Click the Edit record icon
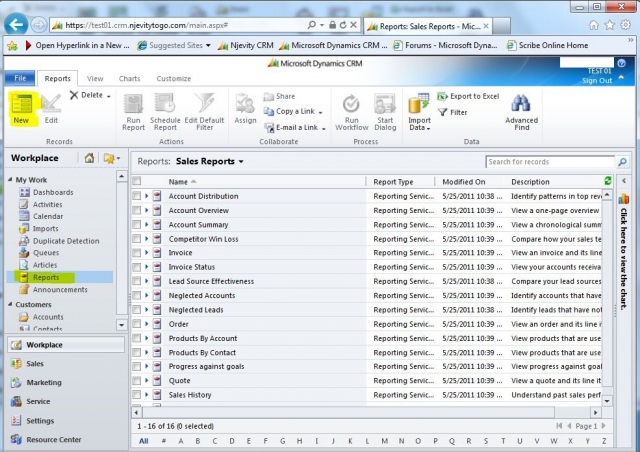 tap(51, 103)
